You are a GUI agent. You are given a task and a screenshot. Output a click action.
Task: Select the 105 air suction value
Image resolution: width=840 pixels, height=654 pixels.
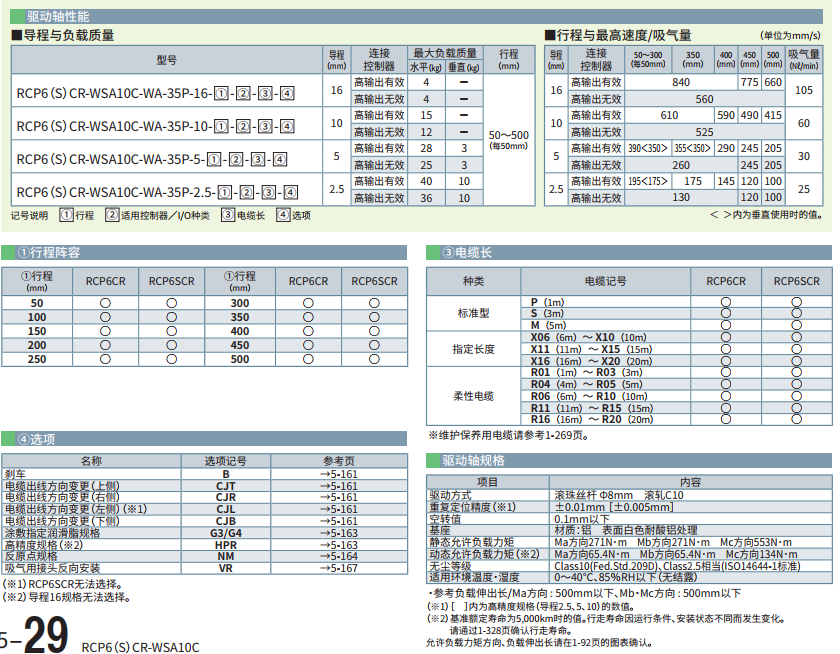(x=804, y=90)
